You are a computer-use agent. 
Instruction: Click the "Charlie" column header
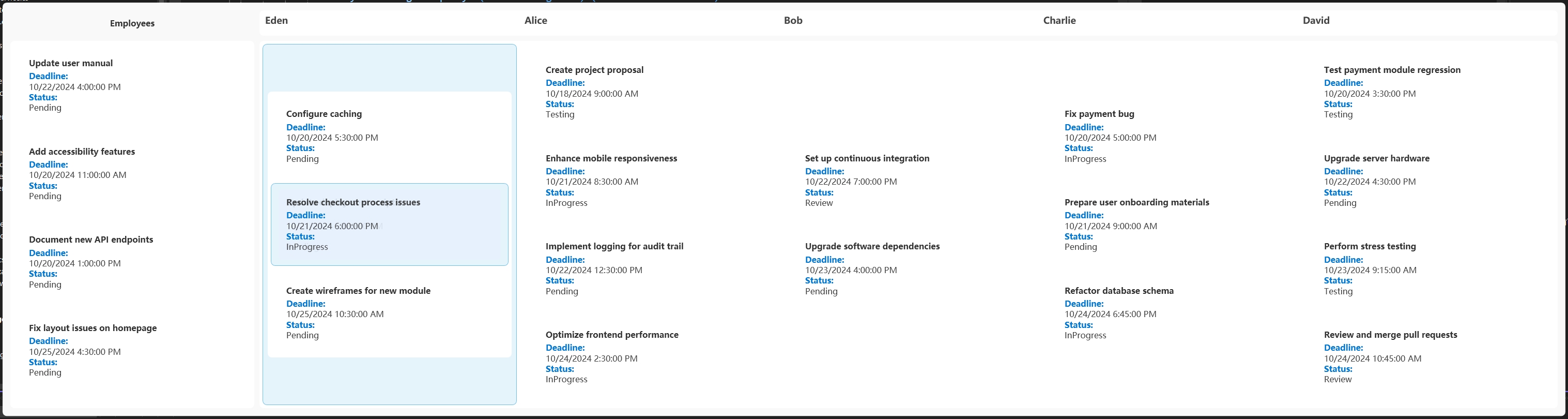pos(1059,21)
